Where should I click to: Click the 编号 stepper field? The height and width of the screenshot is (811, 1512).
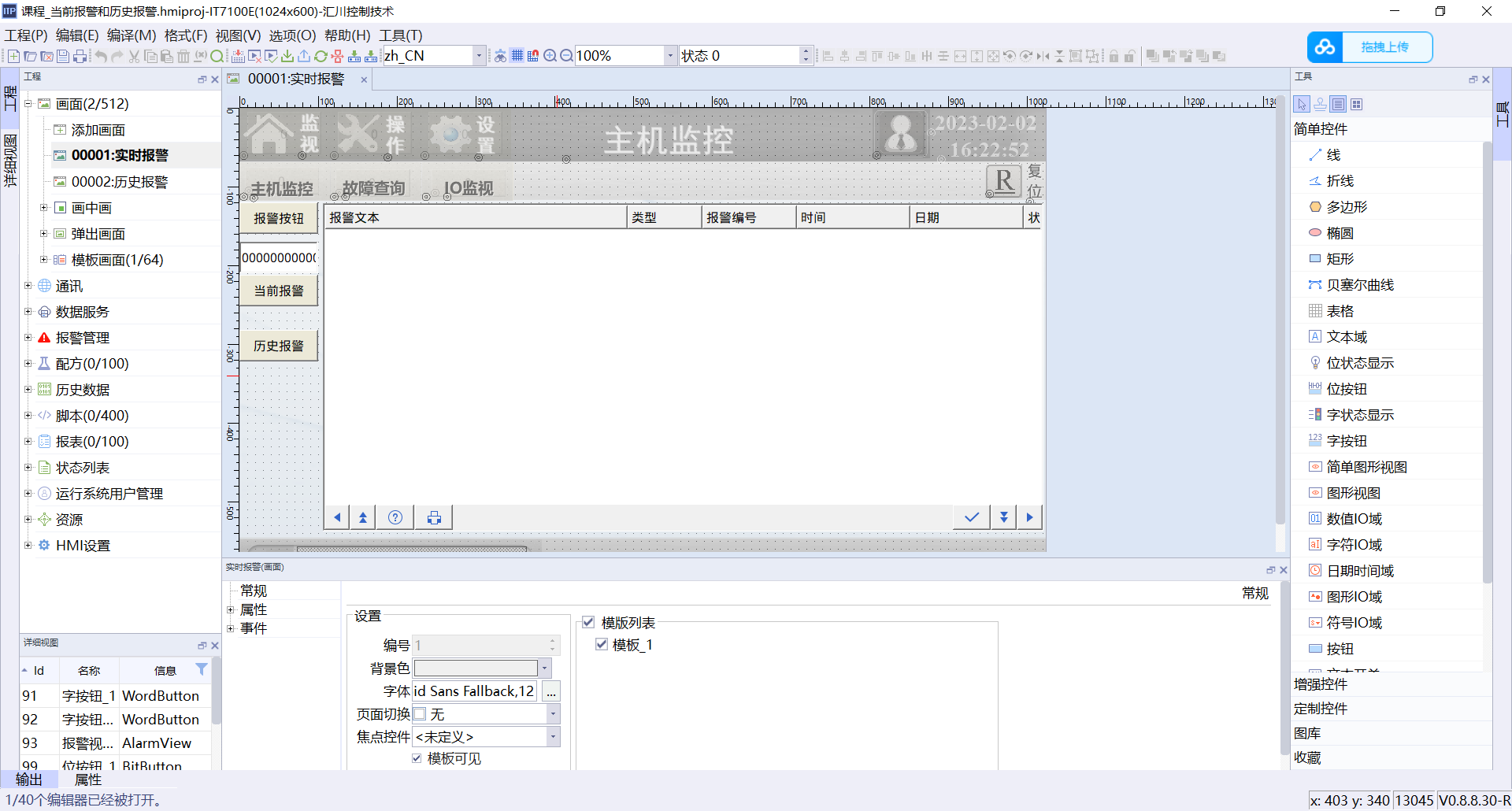(x=487, y=646)
